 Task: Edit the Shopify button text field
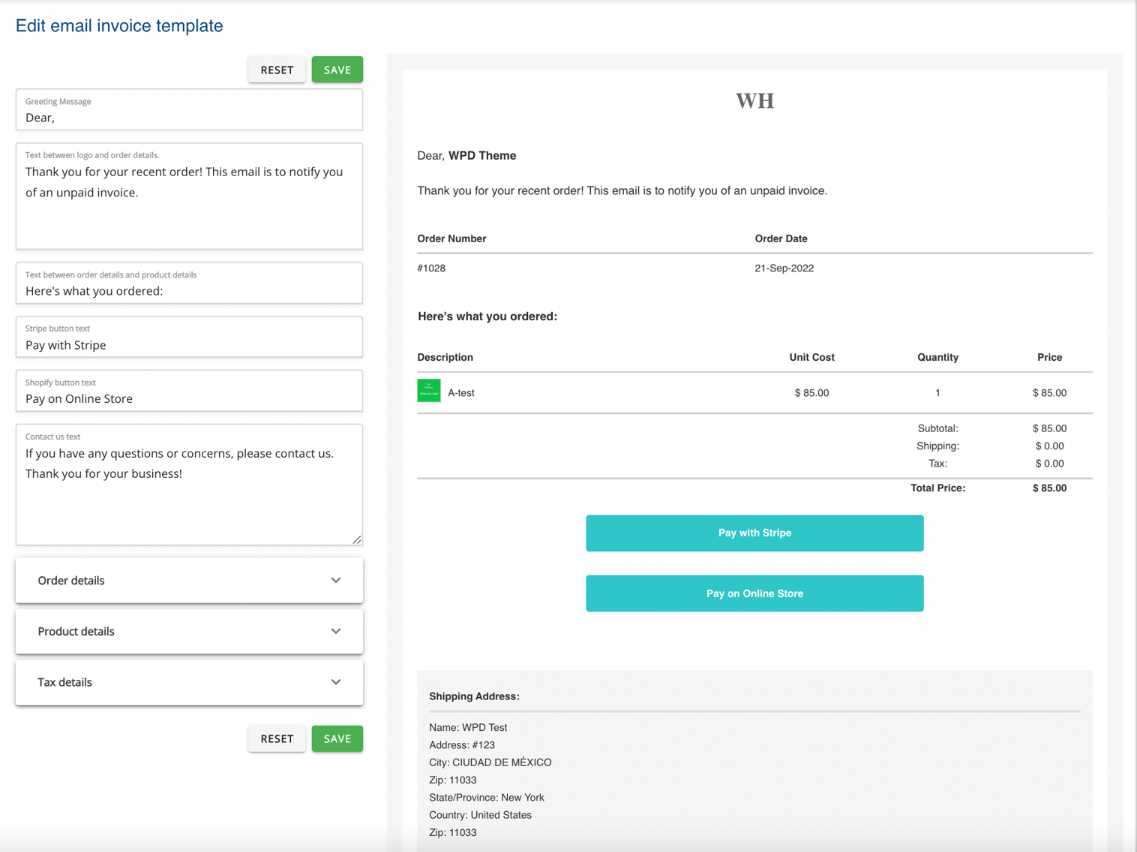point(189,398)
